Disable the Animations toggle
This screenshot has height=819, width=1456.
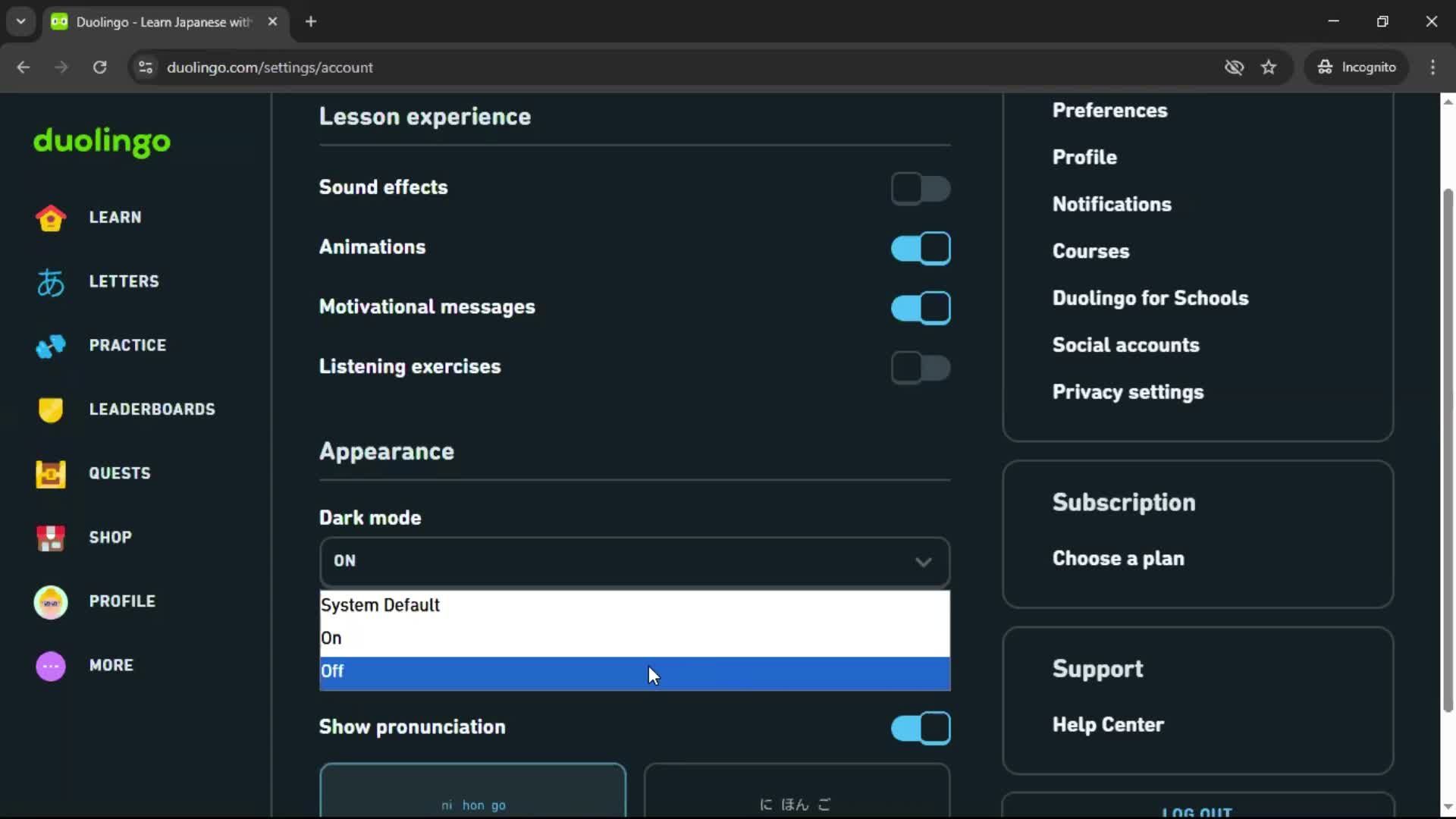click(x=921, y=248)
